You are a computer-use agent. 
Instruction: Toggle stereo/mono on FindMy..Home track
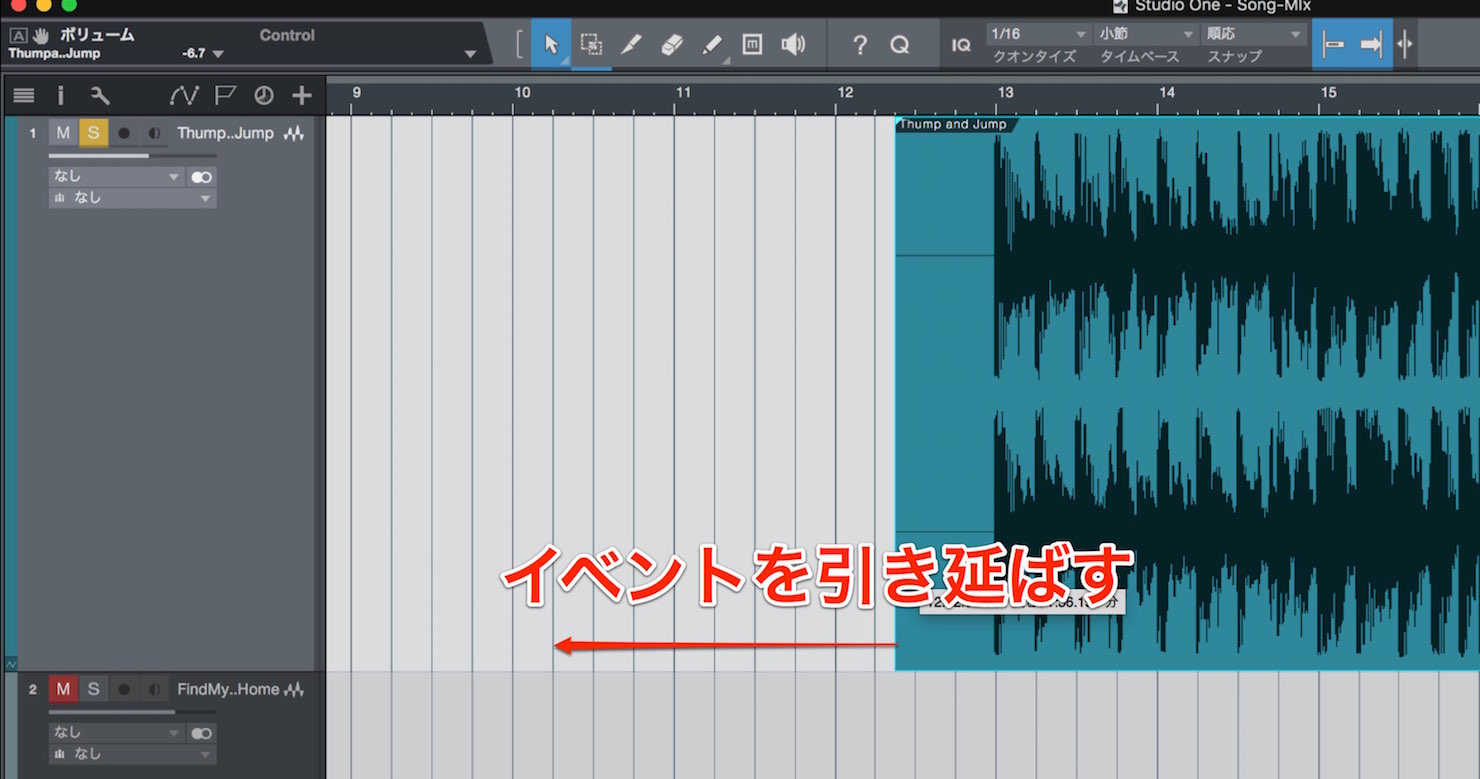click(202, 733)
